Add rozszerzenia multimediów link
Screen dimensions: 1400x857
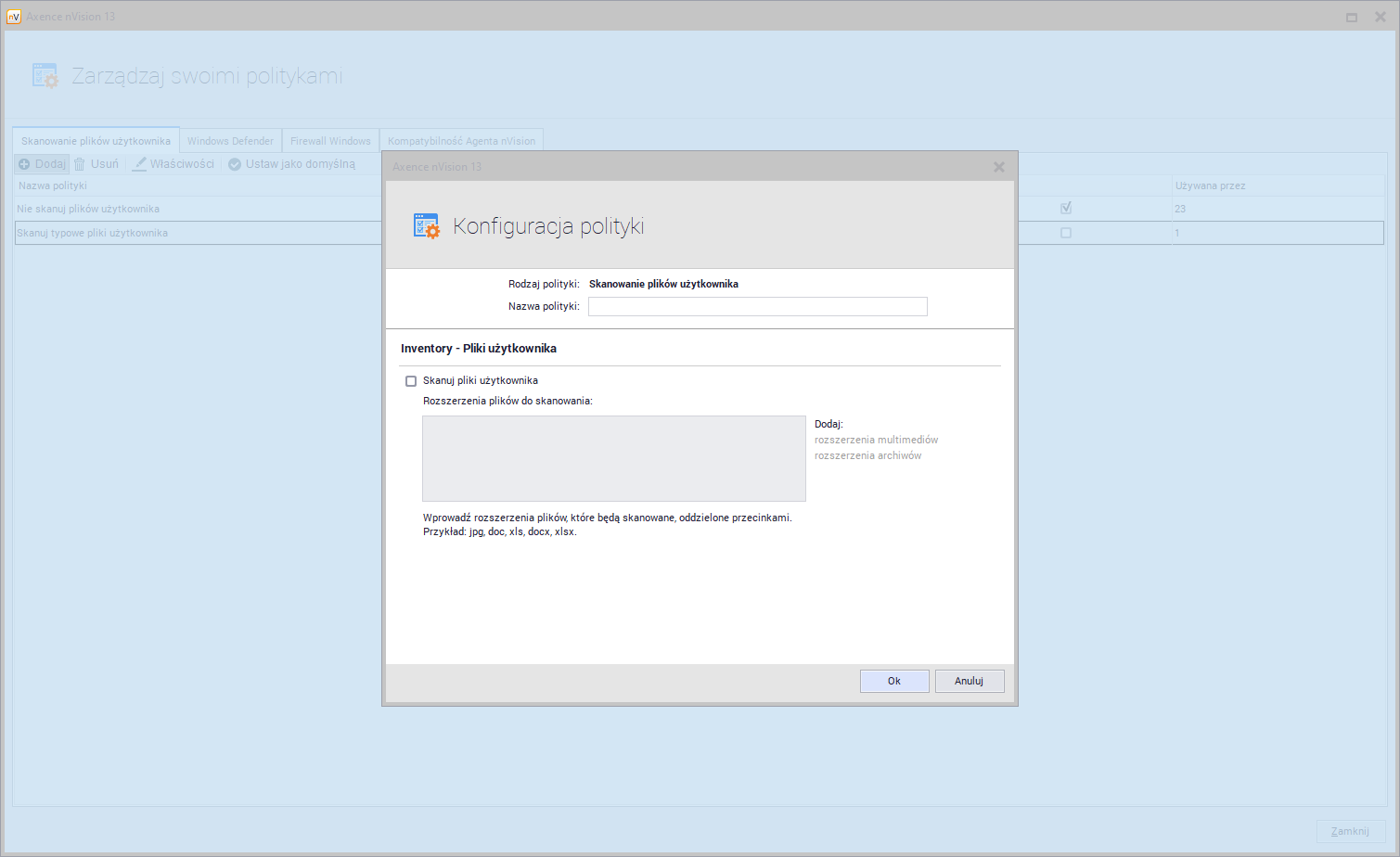(876, 440)
